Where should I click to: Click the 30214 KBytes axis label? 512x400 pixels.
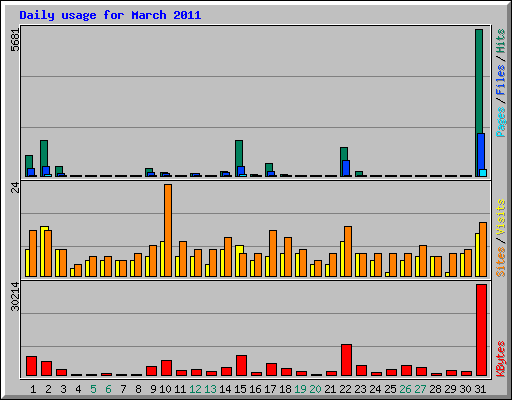[15, 296]
